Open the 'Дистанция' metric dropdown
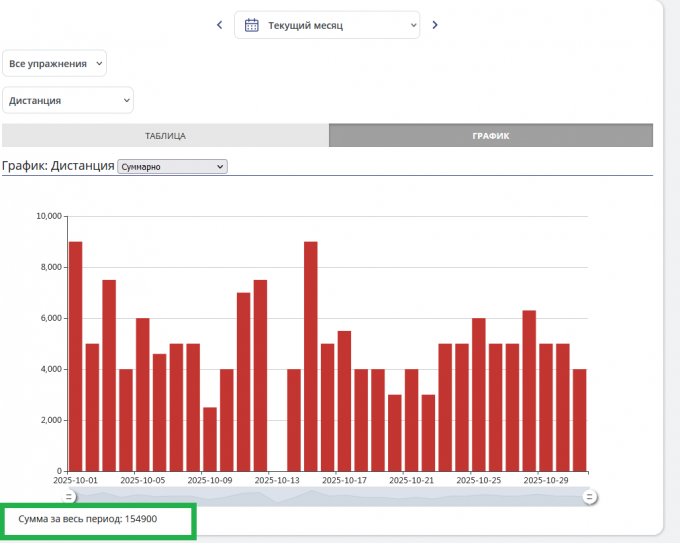The image size is (680, 543). coord(68,100)
